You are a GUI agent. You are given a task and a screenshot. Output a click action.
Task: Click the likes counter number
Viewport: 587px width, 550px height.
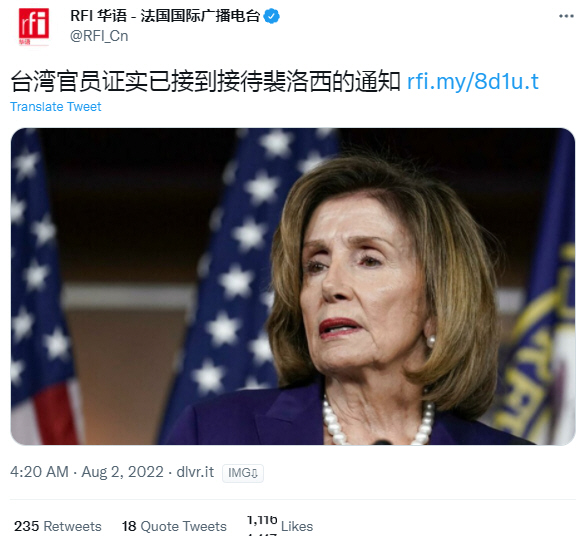click(x=262, y=520)
